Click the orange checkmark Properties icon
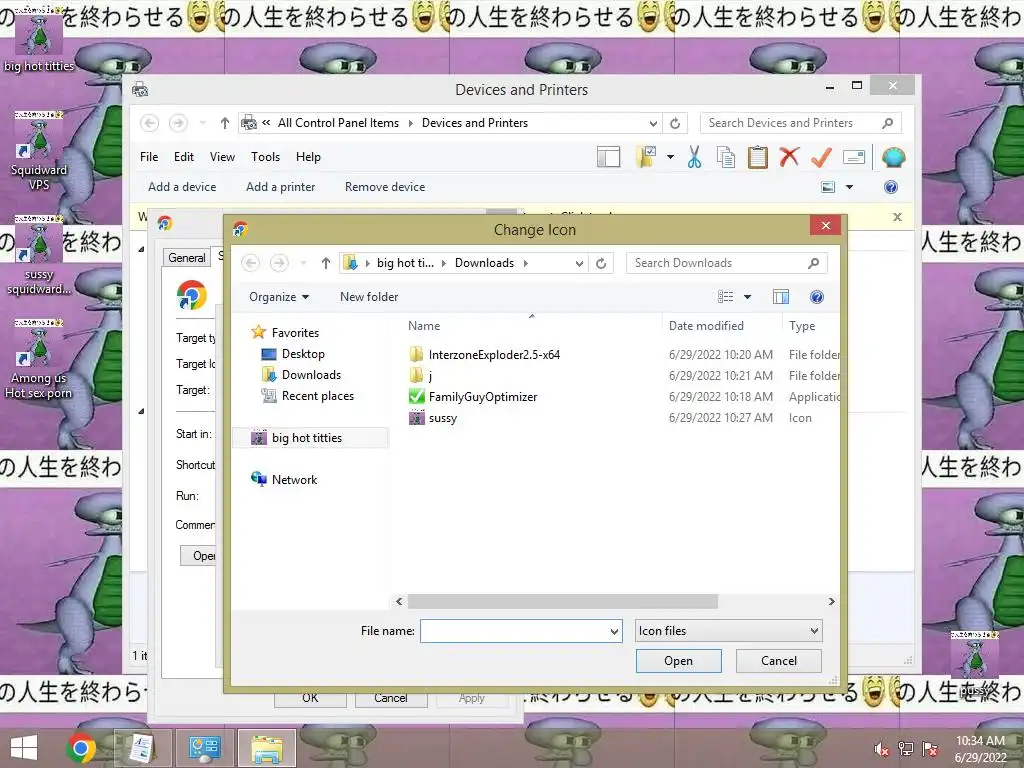1024x768 pixels. 821,157
